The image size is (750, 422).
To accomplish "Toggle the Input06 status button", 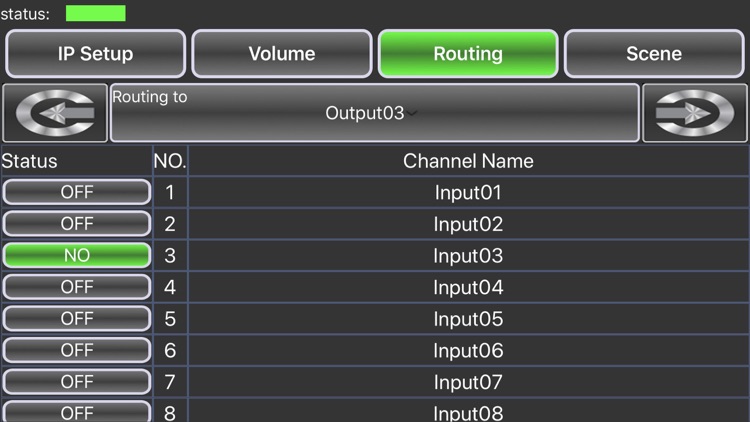I will click(77, 350).
